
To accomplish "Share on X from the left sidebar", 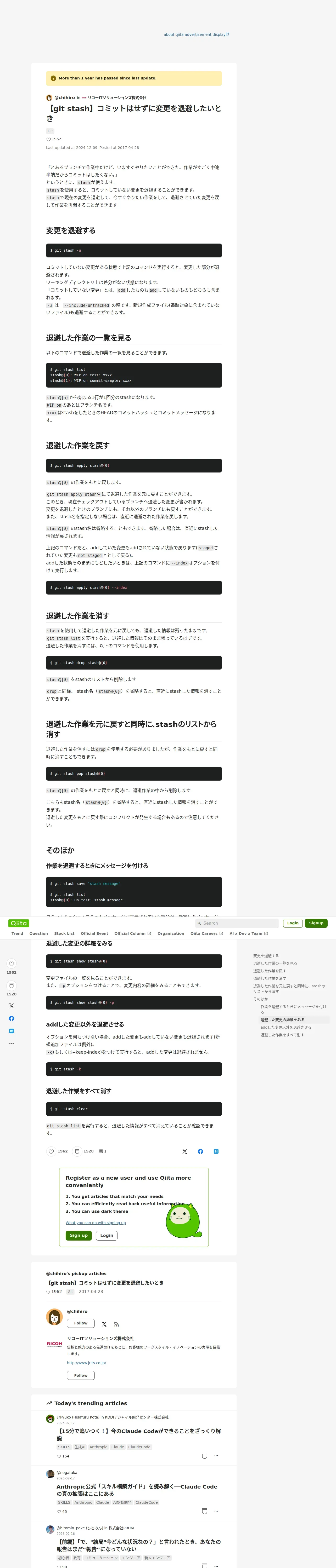I will pyautogui.click(x=12, y=1006).
